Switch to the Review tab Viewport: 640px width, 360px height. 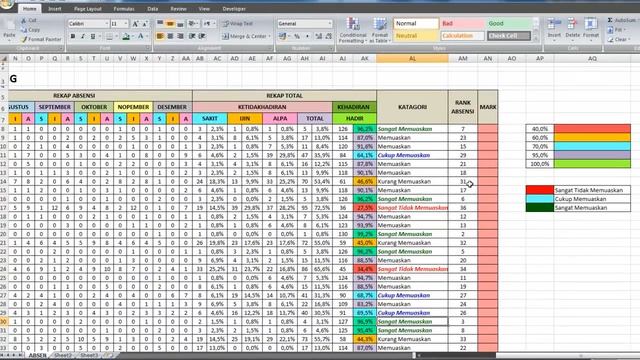click(178, 9)
